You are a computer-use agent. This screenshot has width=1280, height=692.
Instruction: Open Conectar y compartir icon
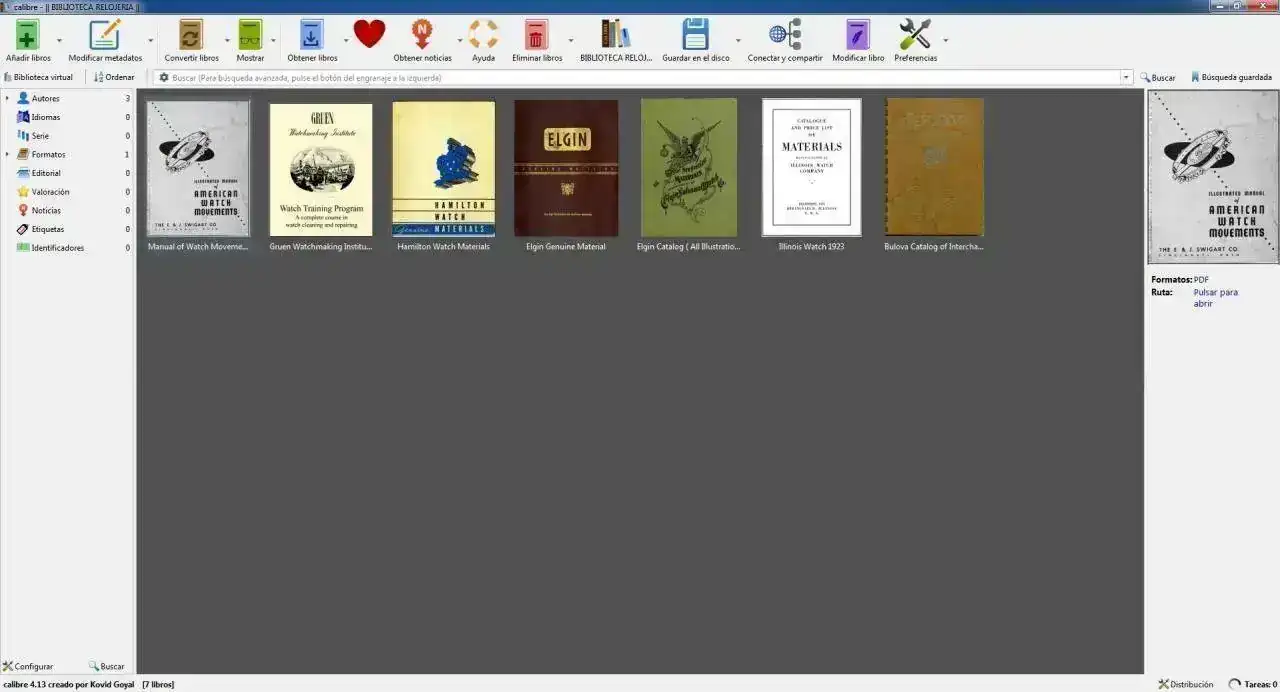[785, 35]
